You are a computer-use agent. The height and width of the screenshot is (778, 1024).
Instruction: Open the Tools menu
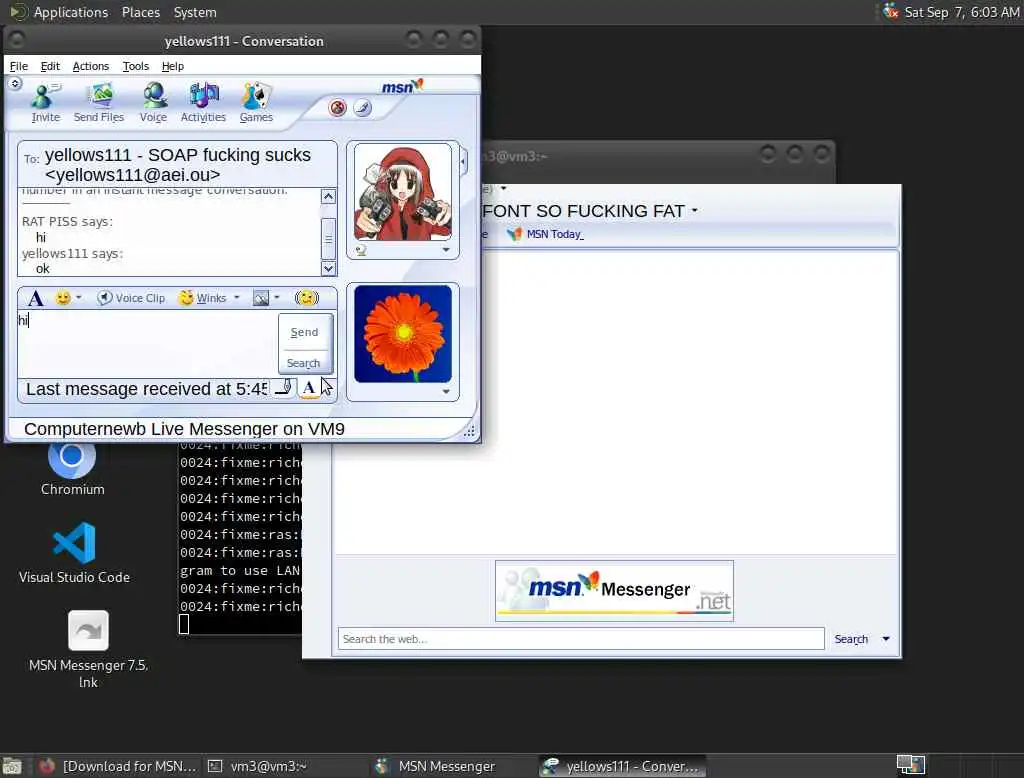point(135,66)
